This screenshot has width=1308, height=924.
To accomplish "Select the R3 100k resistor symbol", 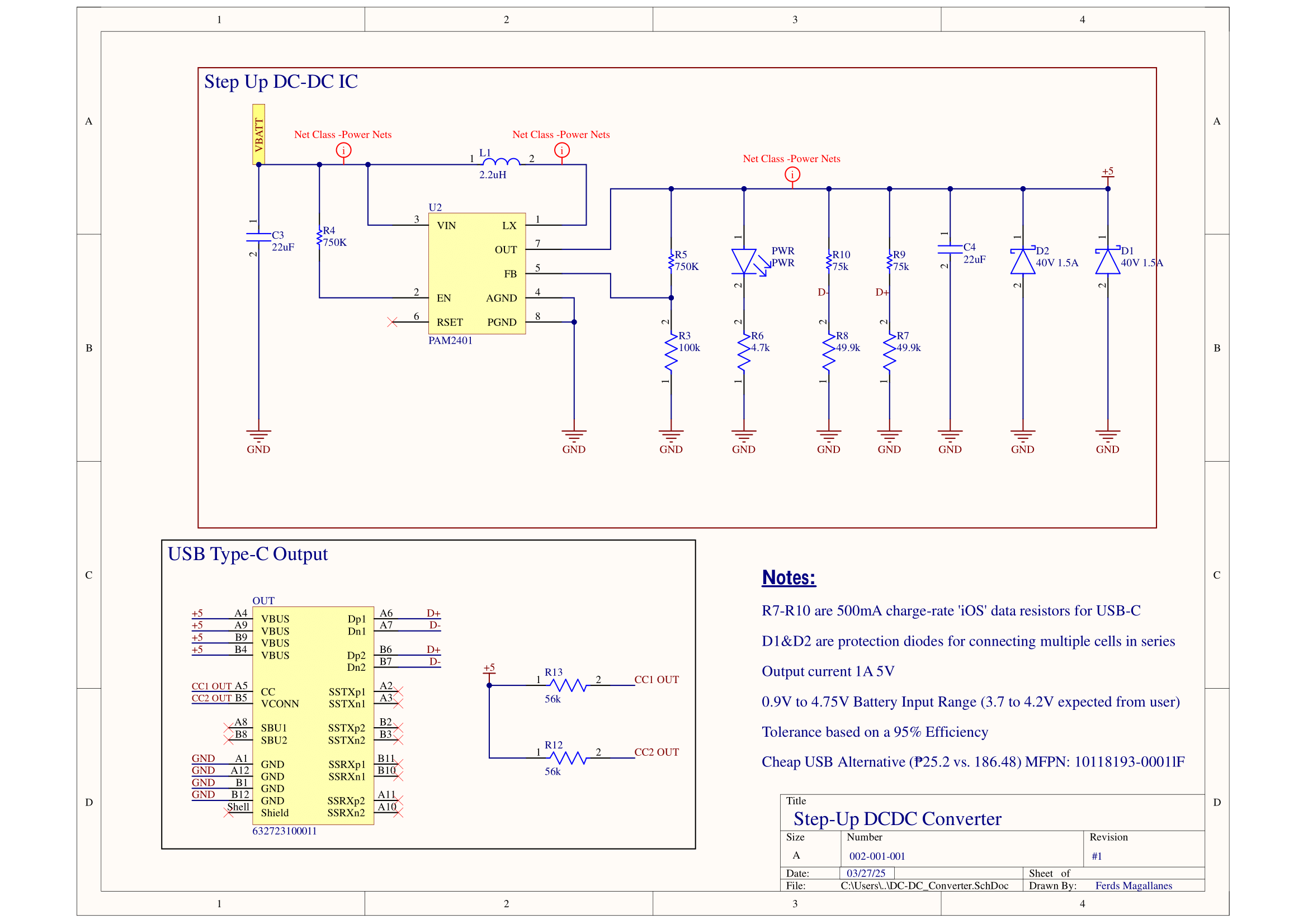I will click(671, 353).
